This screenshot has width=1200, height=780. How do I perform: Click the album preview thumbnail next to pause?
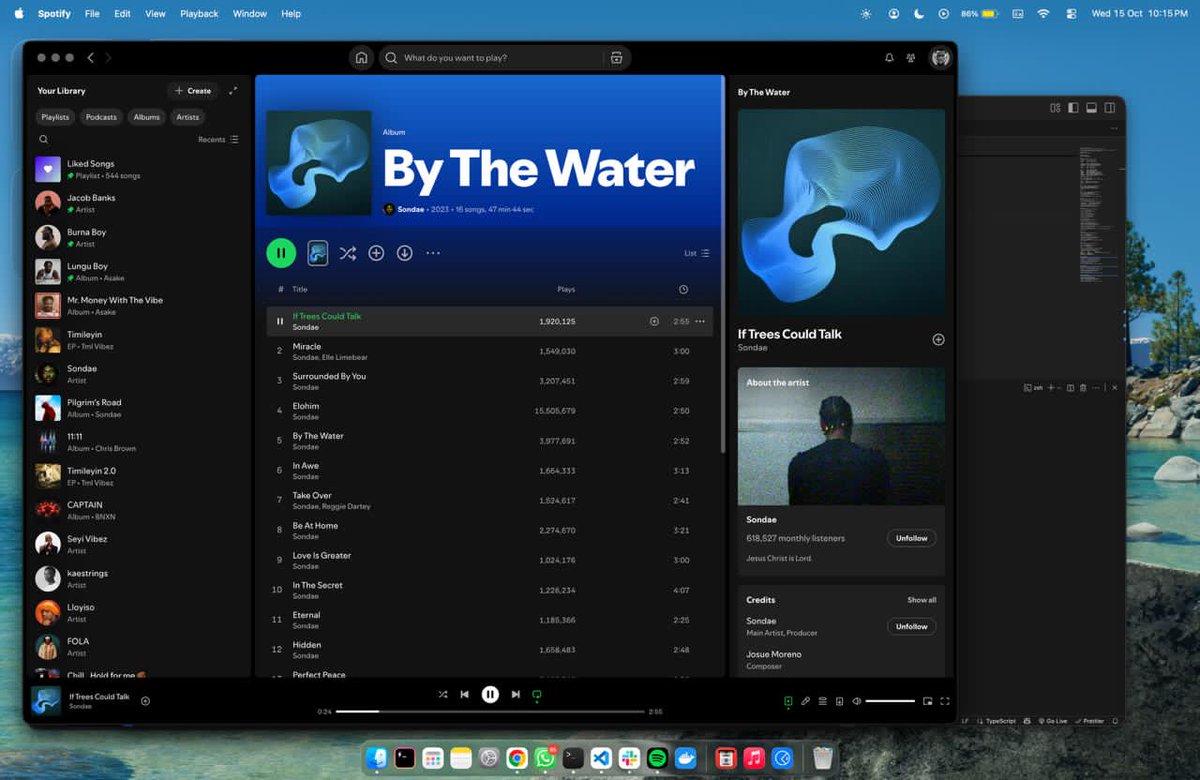tap(317, 253)
